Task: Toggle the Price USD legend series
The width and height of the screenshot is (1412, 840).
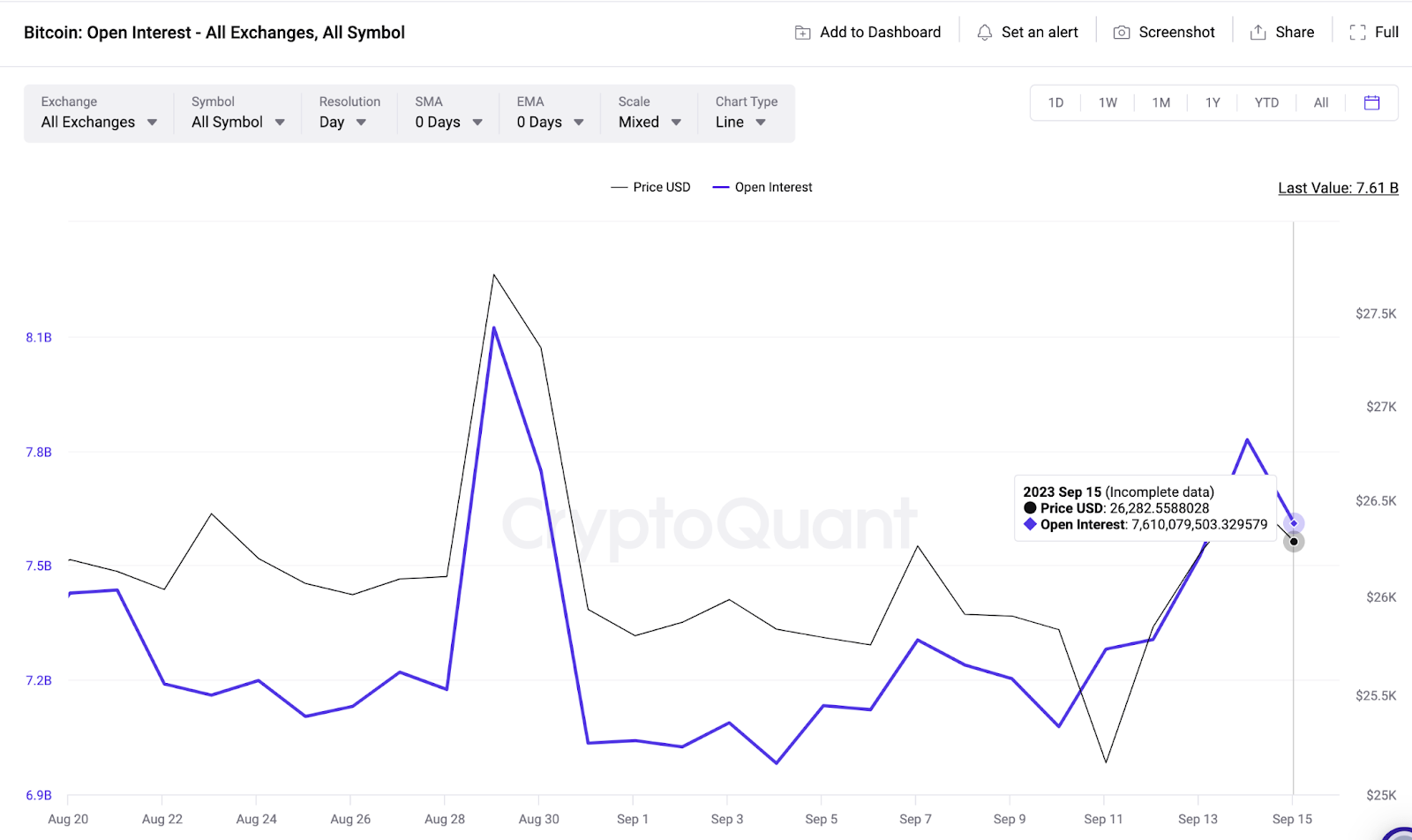Action: click(650, 187)
